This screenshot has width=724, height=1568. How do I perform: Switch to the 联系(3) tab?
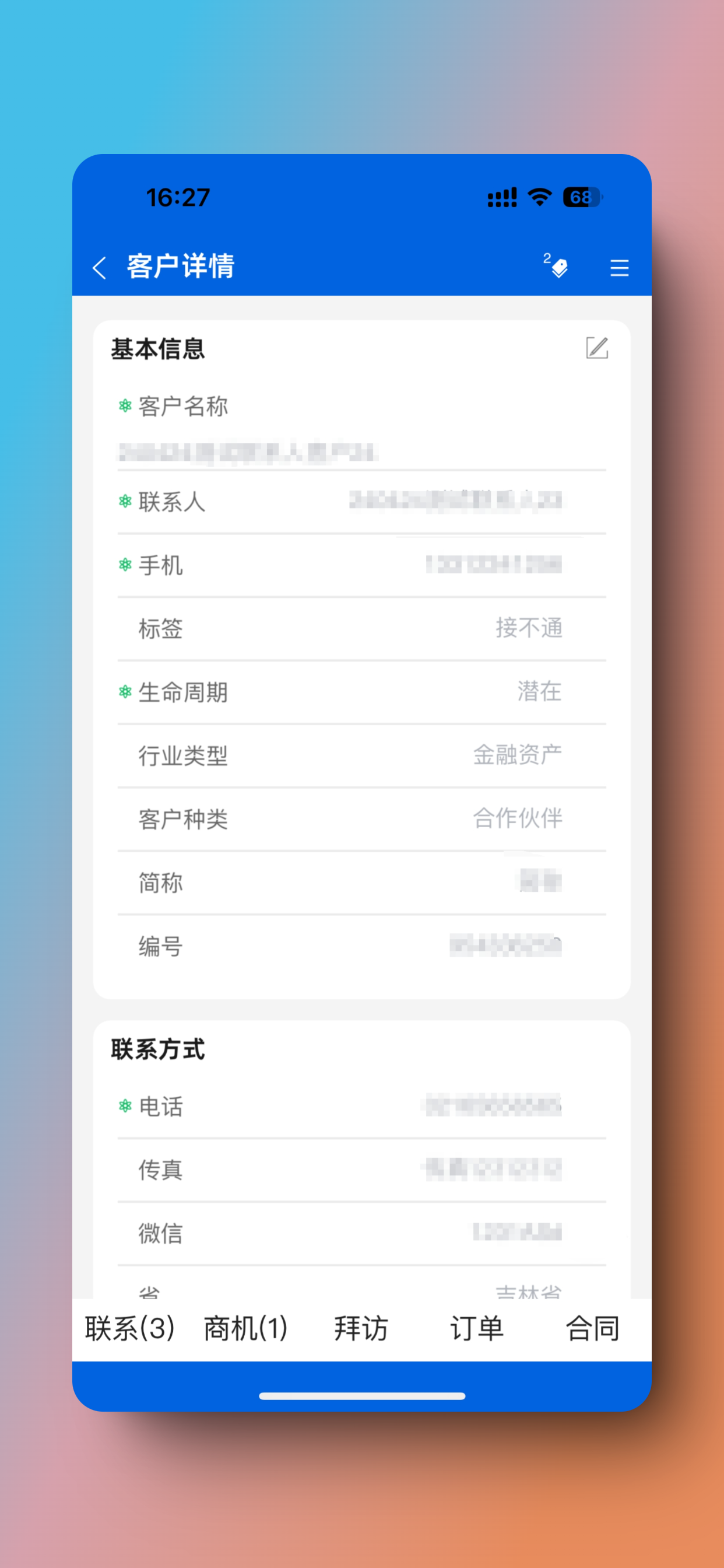pos(130,1328)
